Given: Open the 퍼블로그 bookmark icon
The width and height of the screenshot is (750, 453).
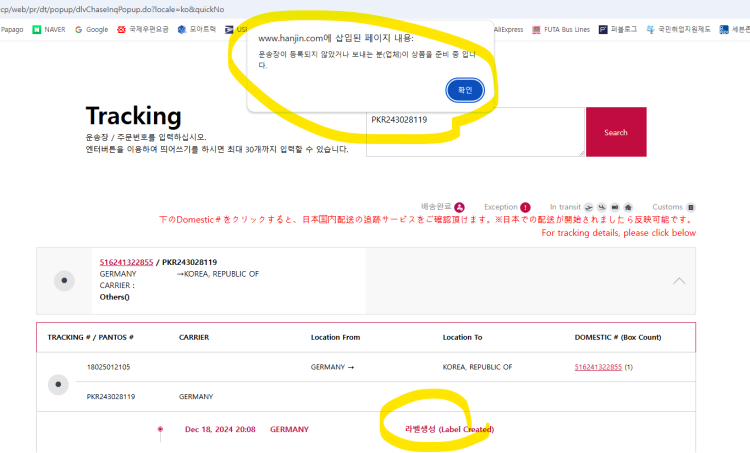Looking at the screenshot, I should click(603, 30).
